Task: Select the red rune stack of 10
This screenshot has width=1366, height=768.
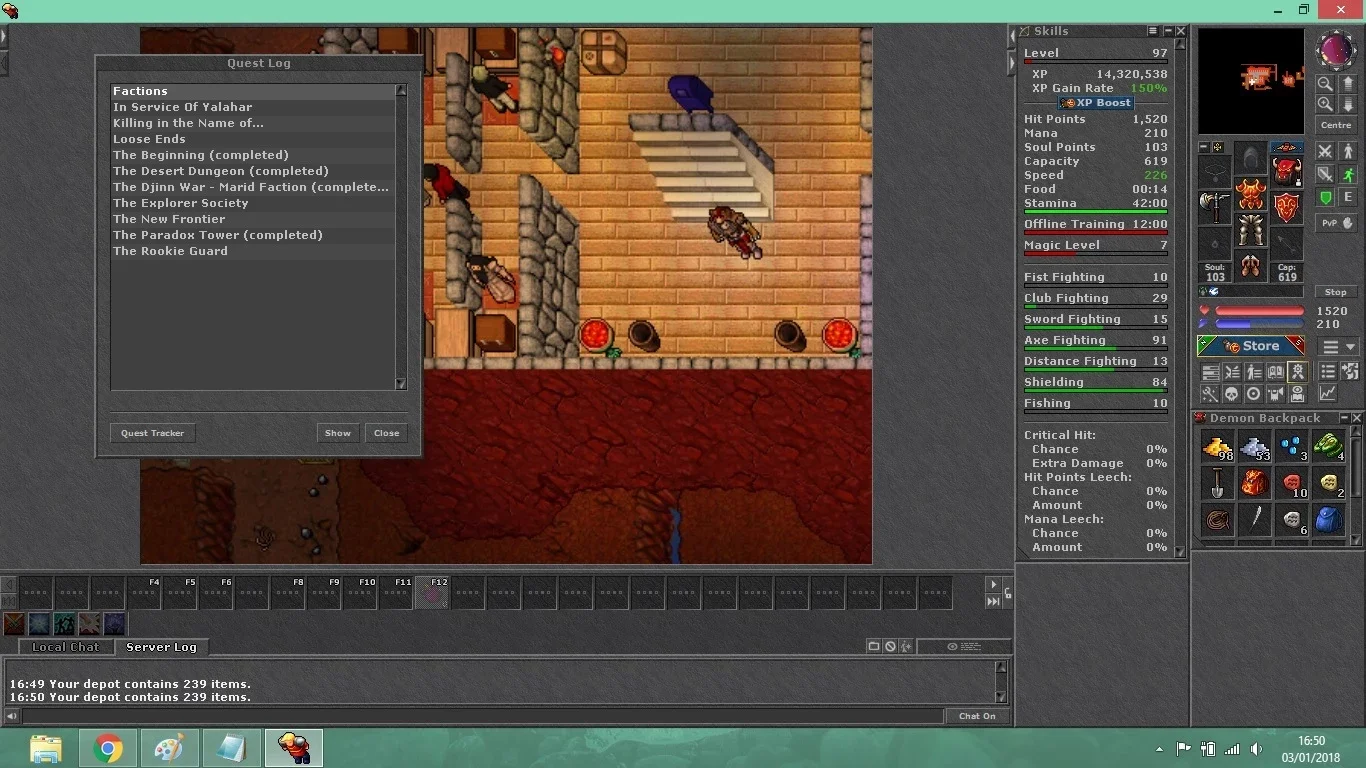Action: pyautogui.click(x=1292, y=484)
